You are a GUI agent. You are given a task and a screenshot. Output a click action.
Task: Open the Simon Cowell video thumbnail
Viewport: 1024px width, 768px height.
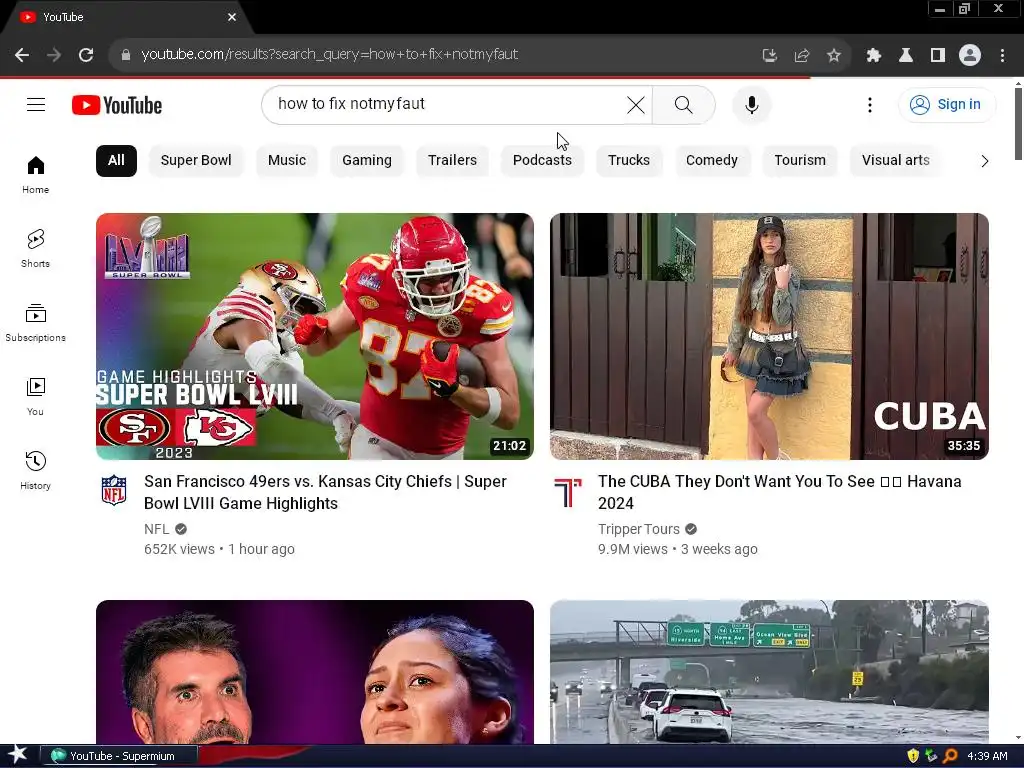315,671
